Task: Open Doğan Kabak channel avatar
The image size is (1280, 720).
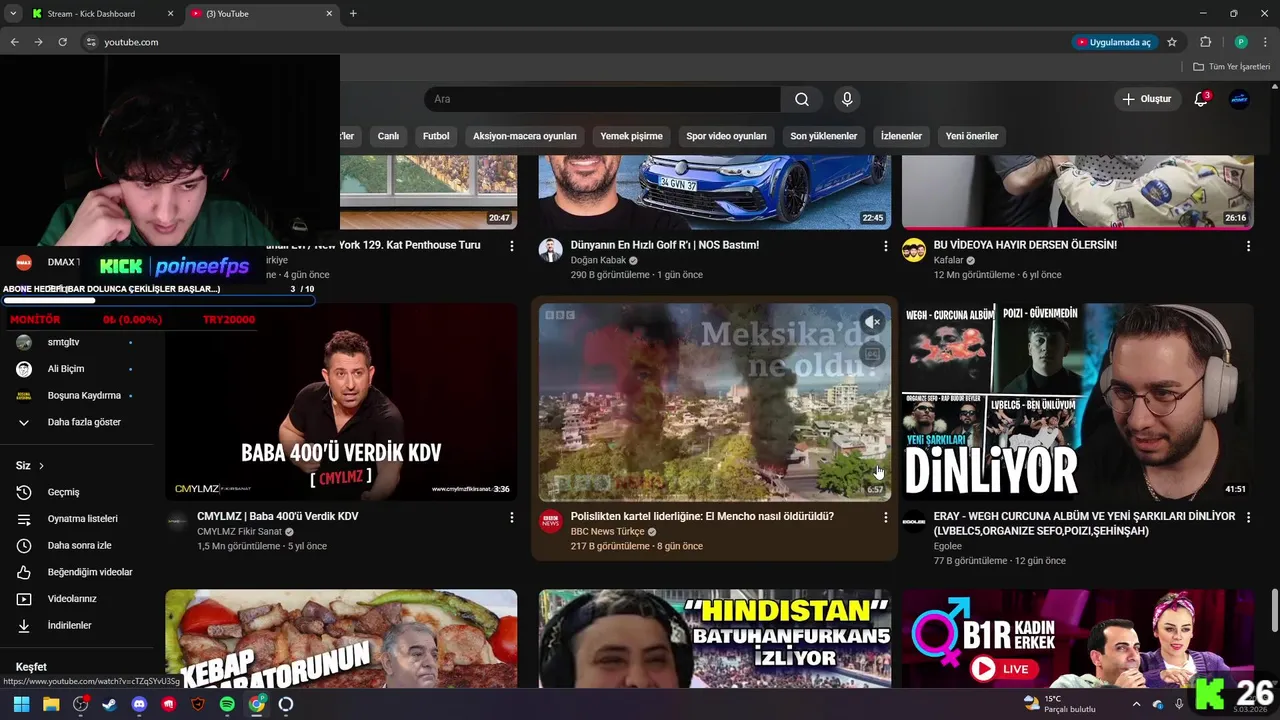Action: [x=551, y=250]
